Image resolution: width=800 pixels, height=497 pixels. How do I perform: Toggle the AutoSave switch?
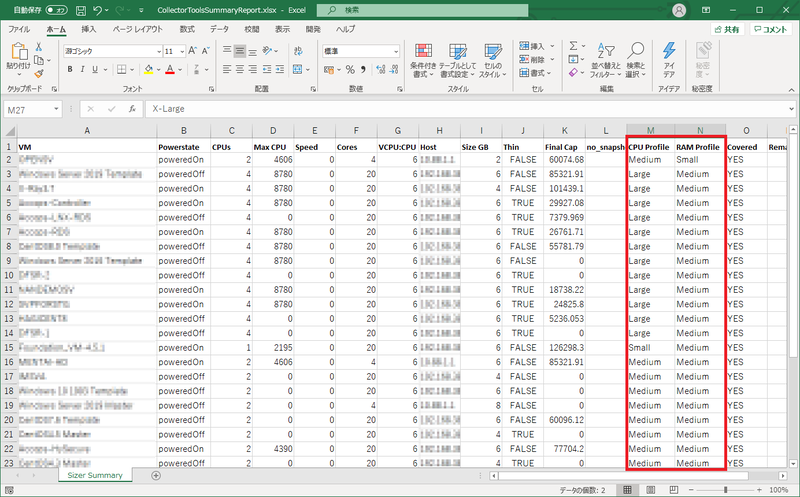point(56,10)
